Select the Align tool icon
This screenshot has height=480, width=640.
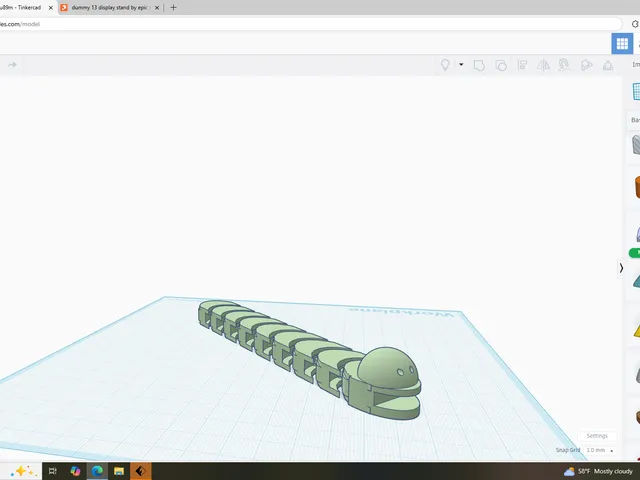click(x=522, y=65)
